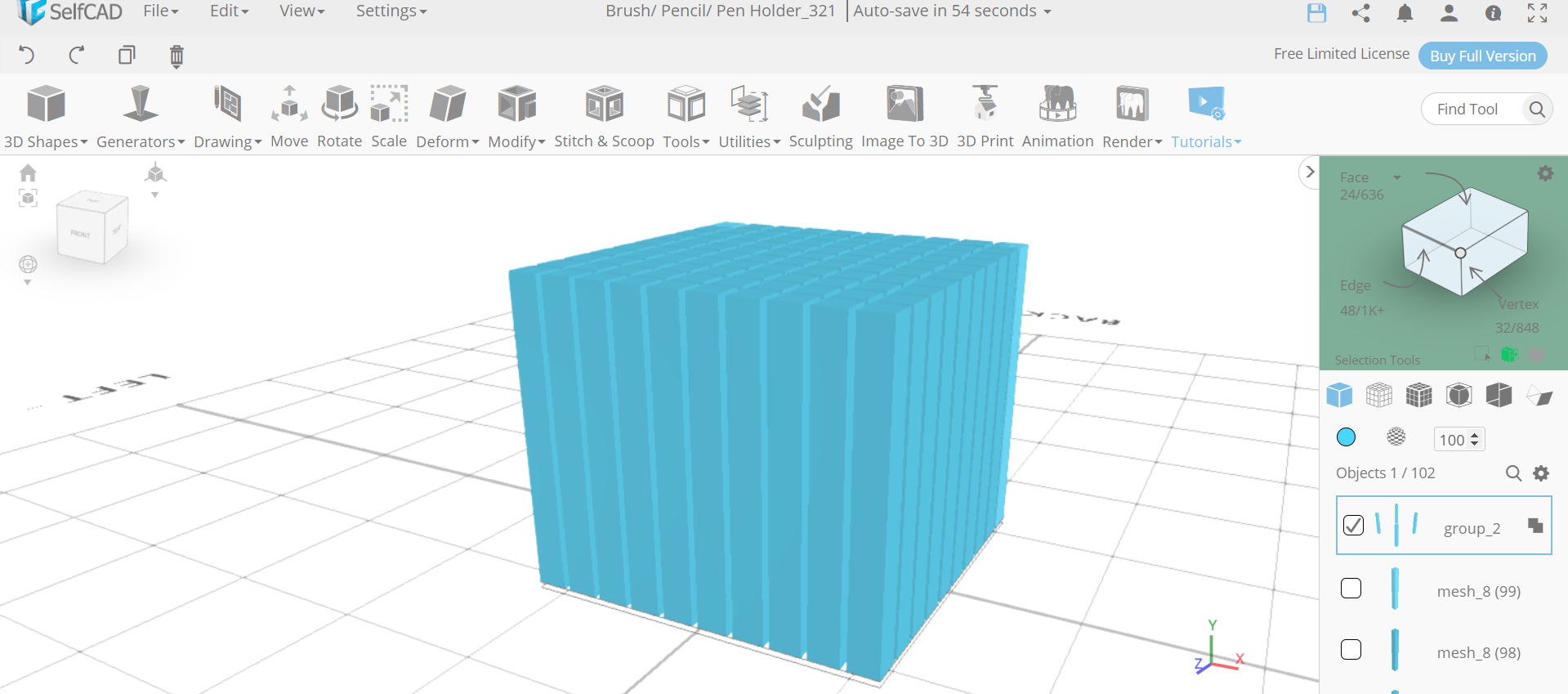This screenshot has height=694, width=1568.
Task: Uncheck the group_2 checkbox
Action: 1353,525
